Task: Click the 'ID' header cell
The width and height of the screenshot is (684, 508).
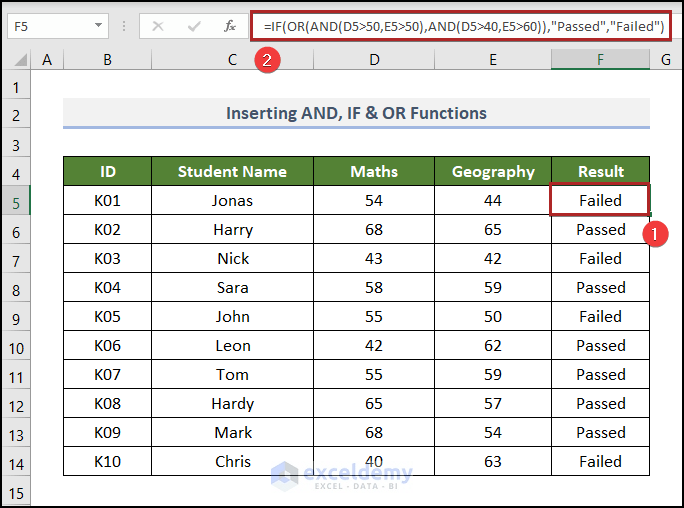Action: 107,171
